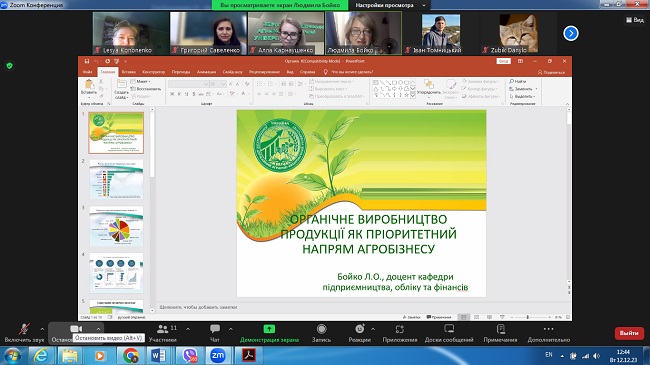Click Восстановить reset button in ribbon
Viewport: 650px width, 365px height.
point(146,89)
